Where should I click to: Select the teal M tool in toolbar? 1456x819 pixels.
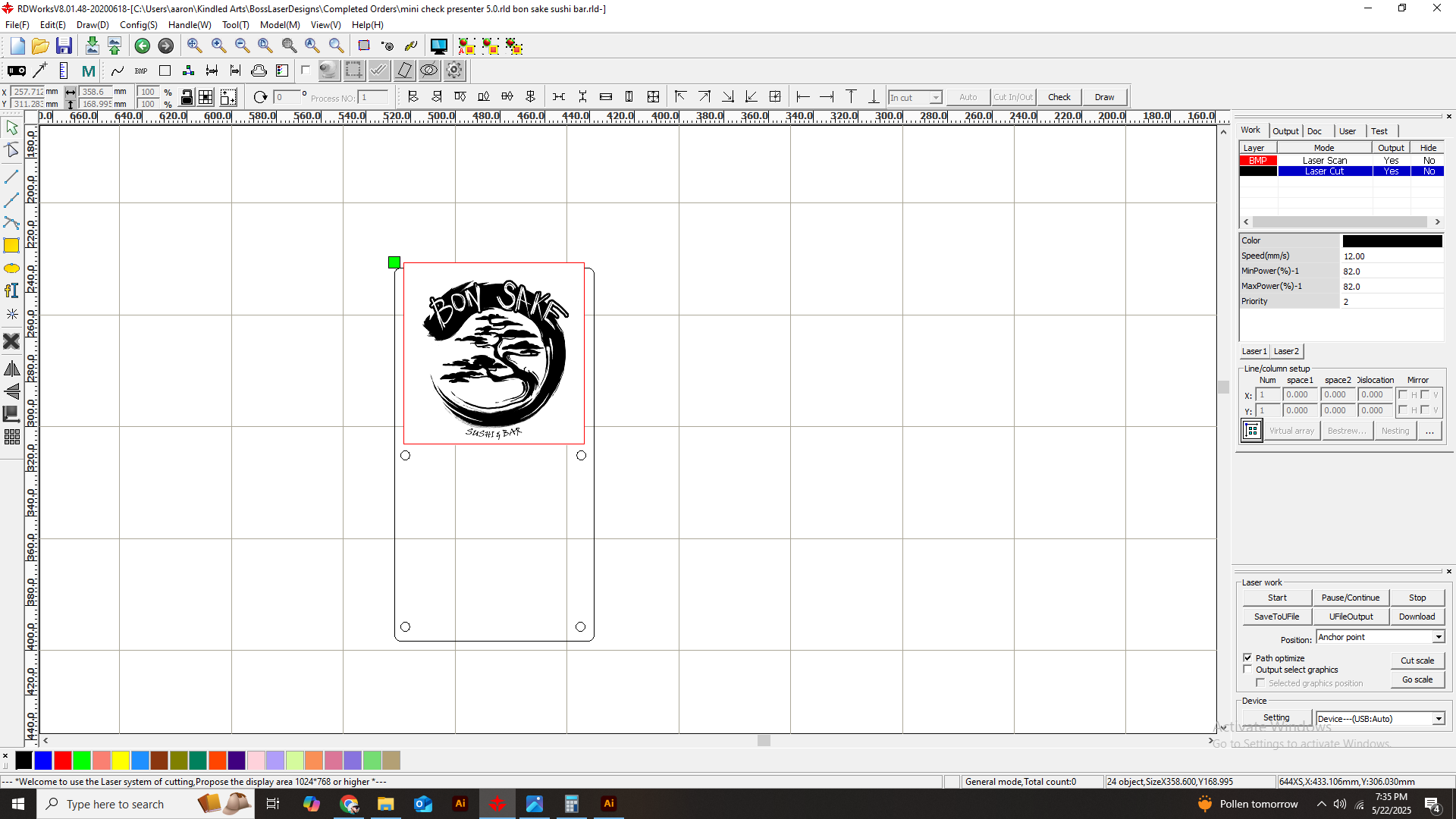tap(89, 71)
